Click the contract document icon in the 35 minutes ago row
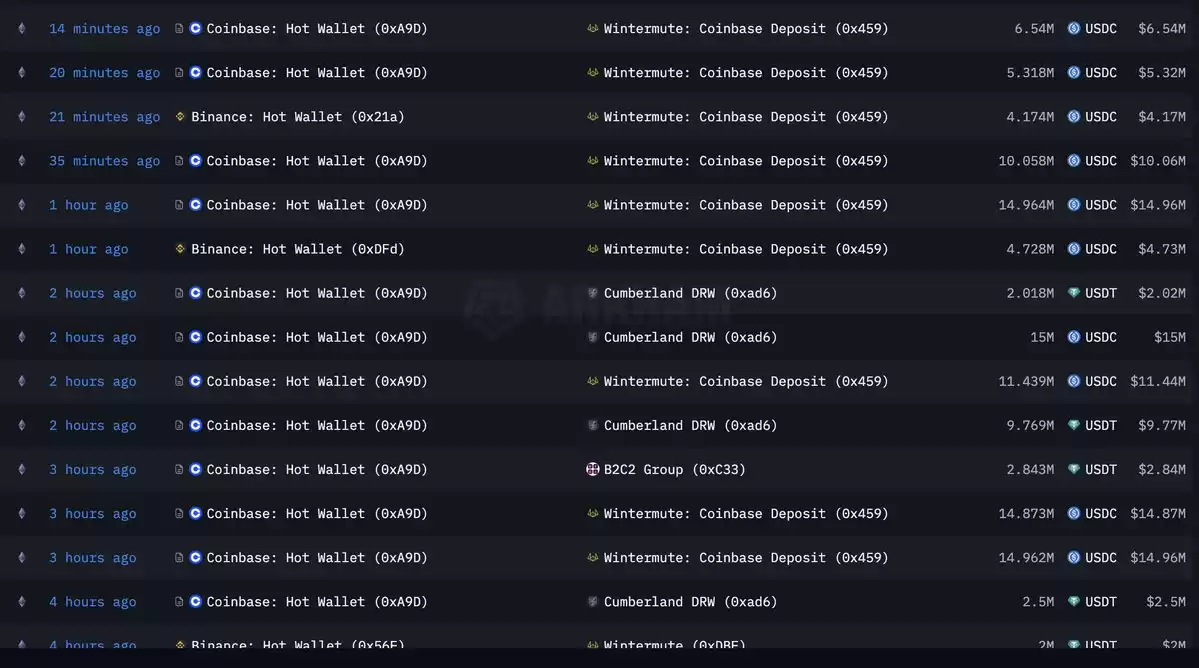 179,161
